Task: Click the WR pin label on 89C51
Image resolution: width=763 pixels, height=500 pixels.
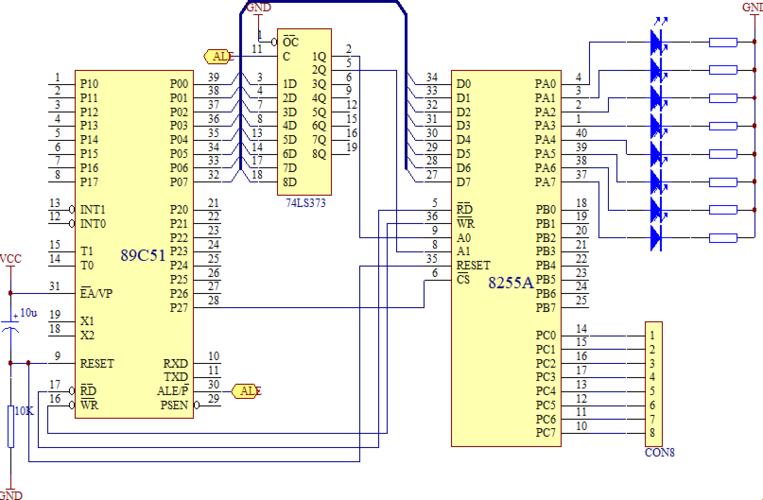Action: [x=89, y=405]
